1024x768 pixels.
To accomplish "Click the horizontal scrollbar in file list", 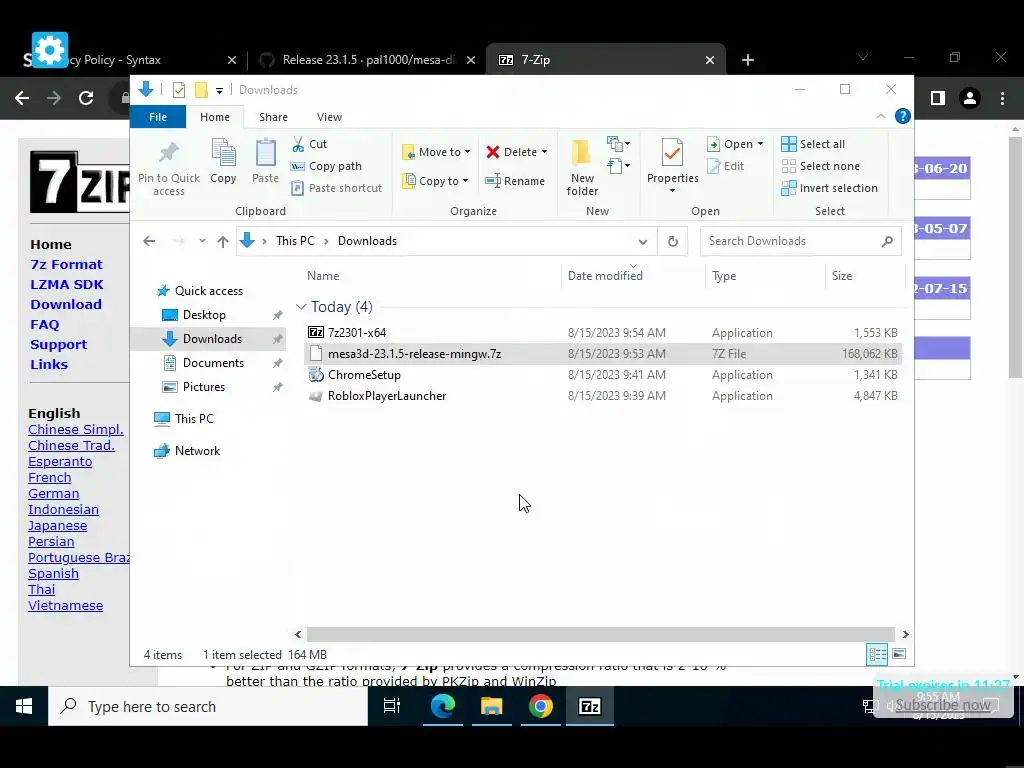I will 600,634.
